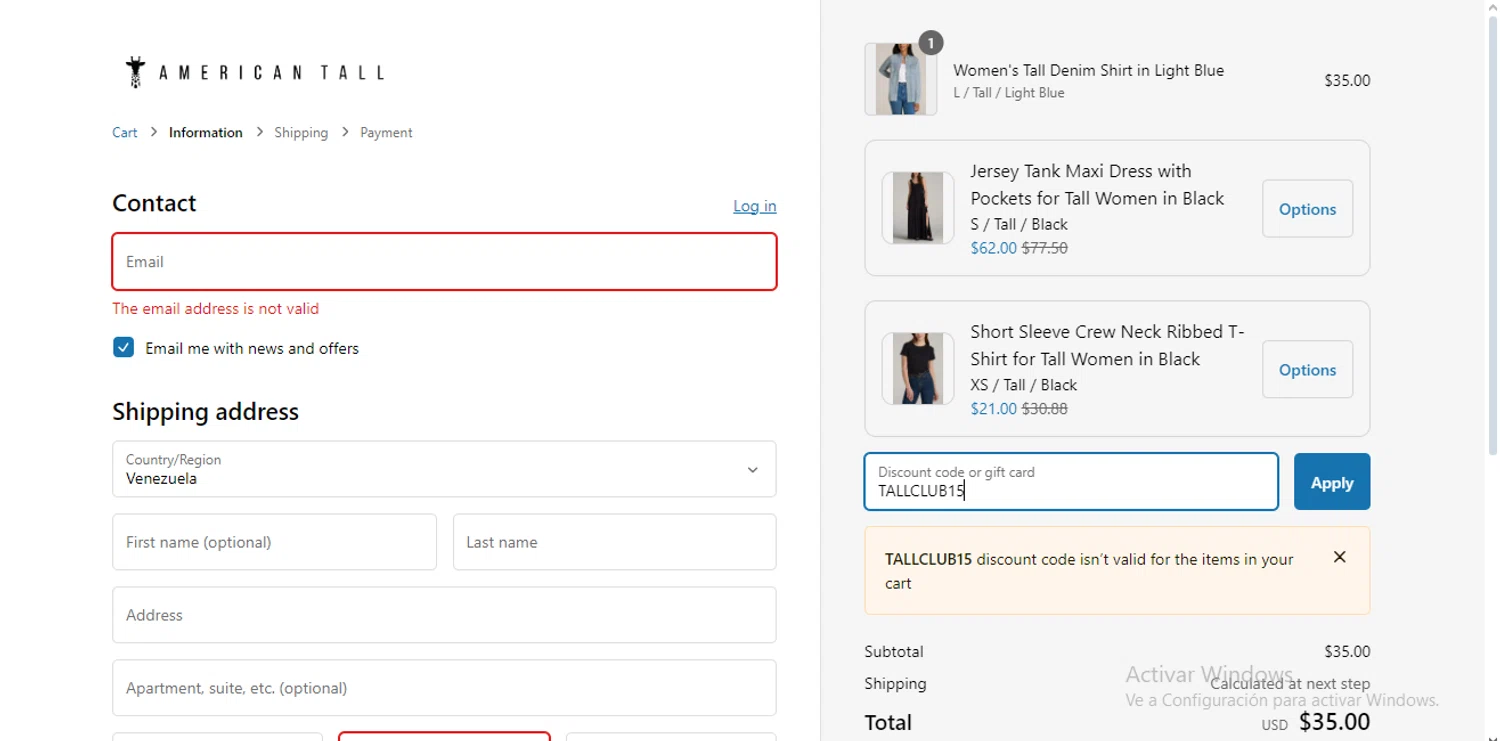
Task: Toggle Email me with news and offers checkbox
Action: [124, 348]
